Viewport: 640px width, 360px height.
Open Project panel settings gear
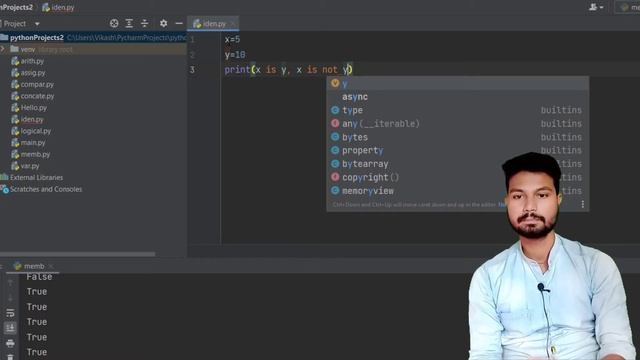(163, 24)
